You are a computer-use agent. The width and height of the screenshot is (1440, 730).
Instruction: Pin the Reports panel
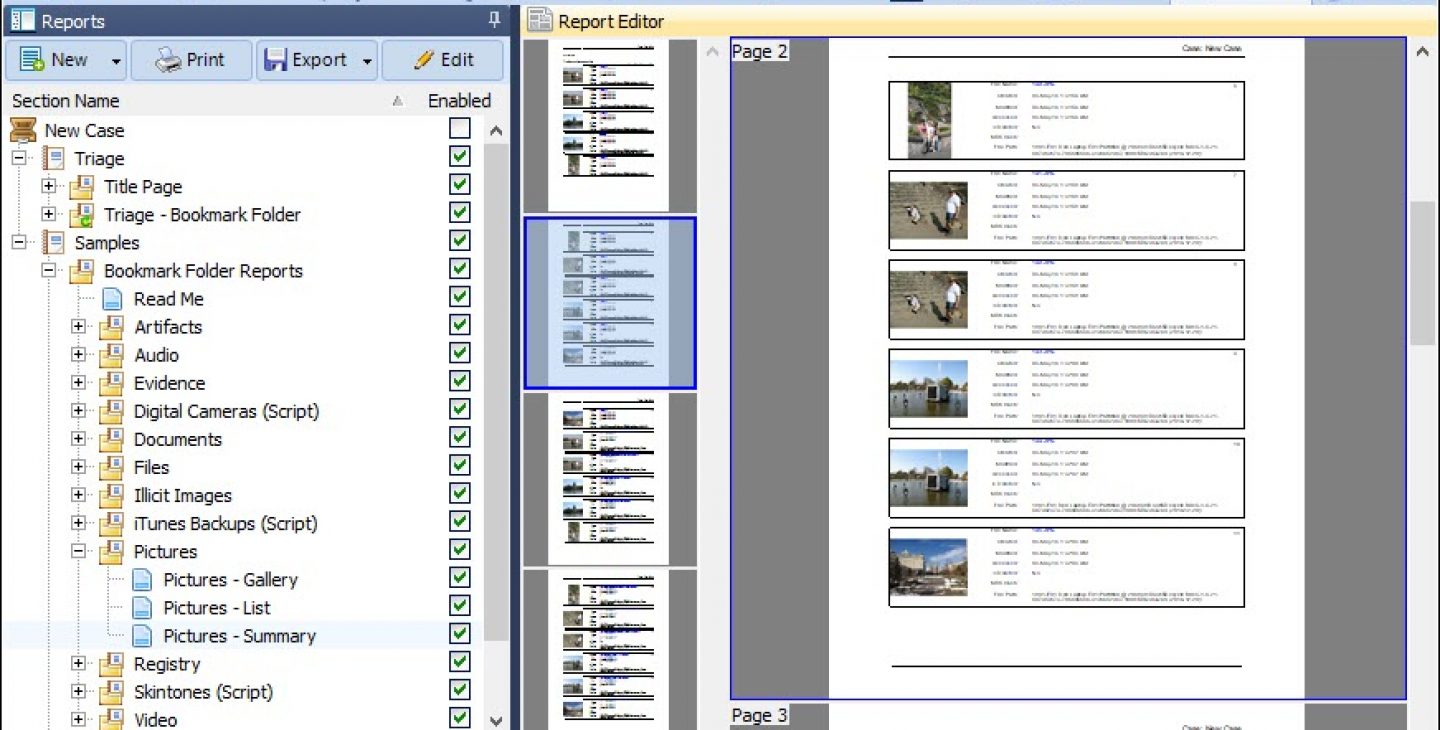point(494,20)
